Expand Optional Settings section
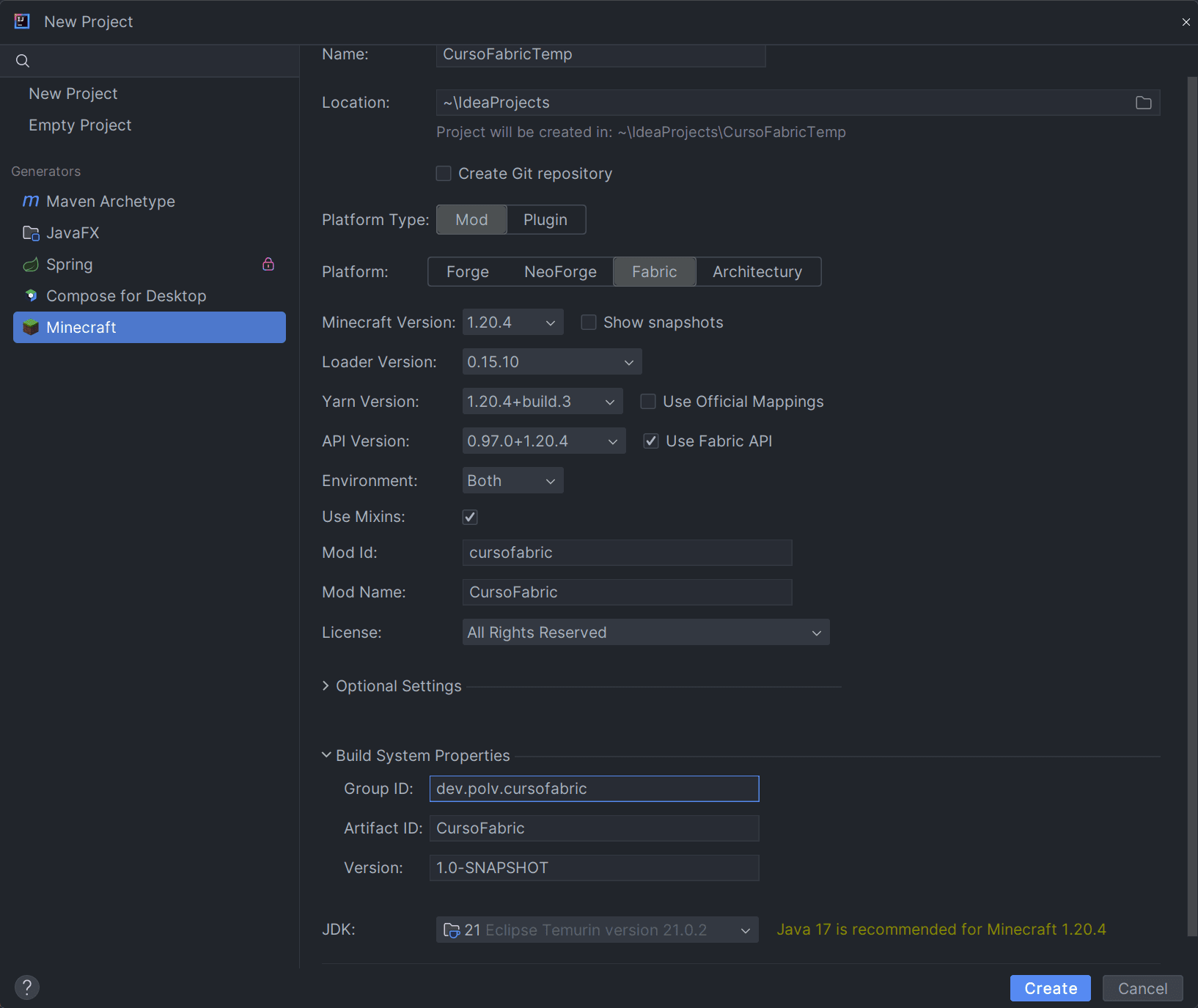The height and width of the screenshot is (1008, 1198). point(392,686)
